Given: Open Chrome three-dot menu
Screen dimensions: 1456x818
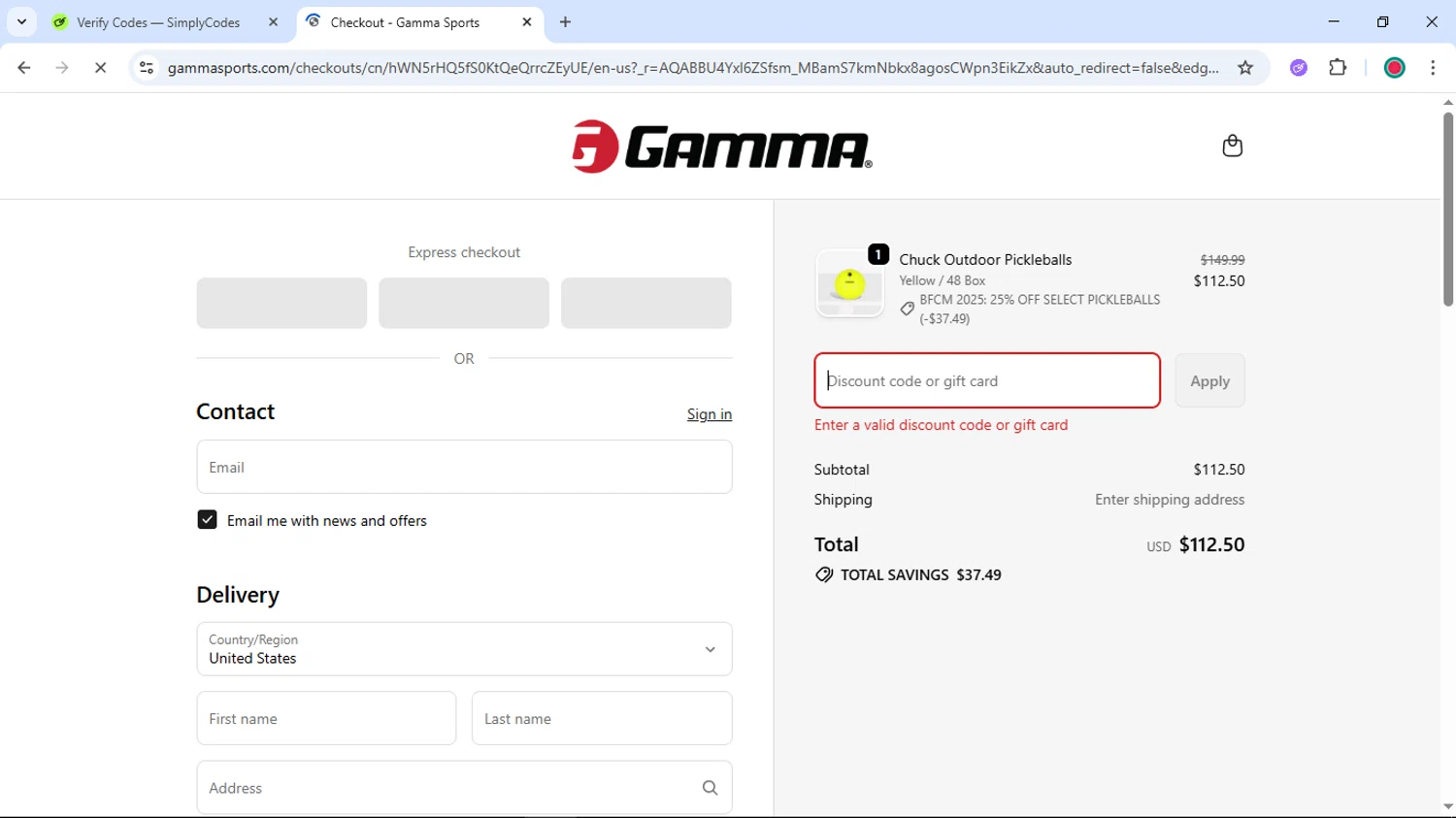Looking at the screenshot, I should [x=1433, y=68].
